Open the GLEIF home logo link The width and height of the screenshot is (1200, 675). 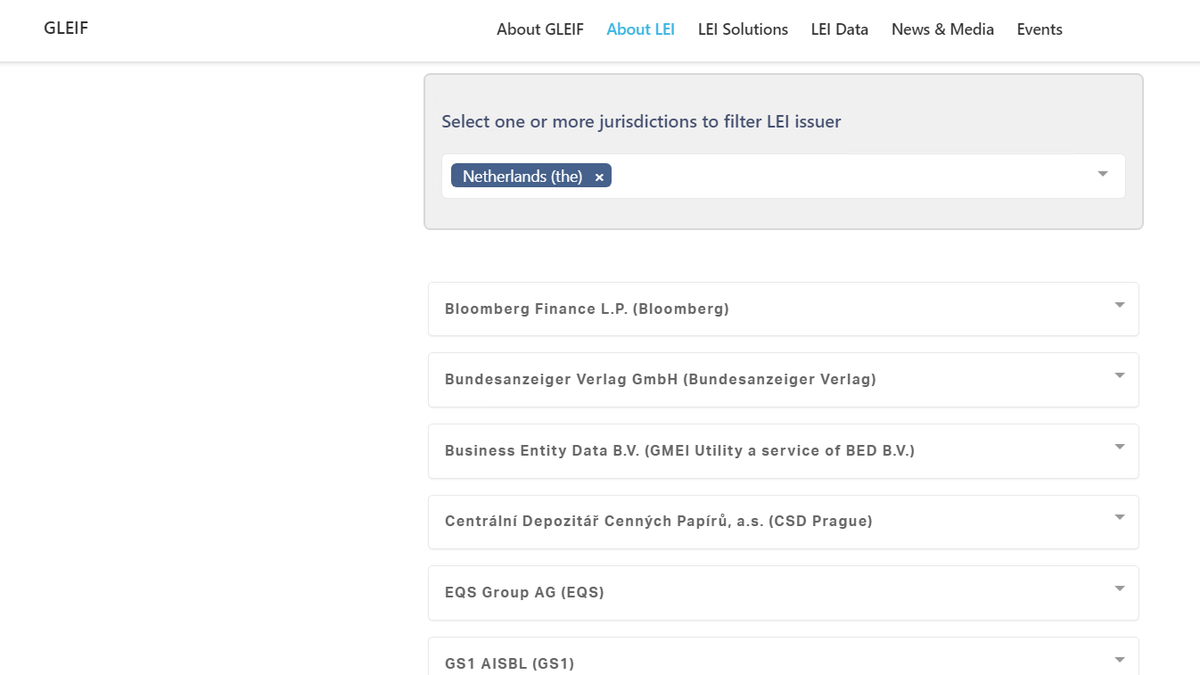point(66,28)
